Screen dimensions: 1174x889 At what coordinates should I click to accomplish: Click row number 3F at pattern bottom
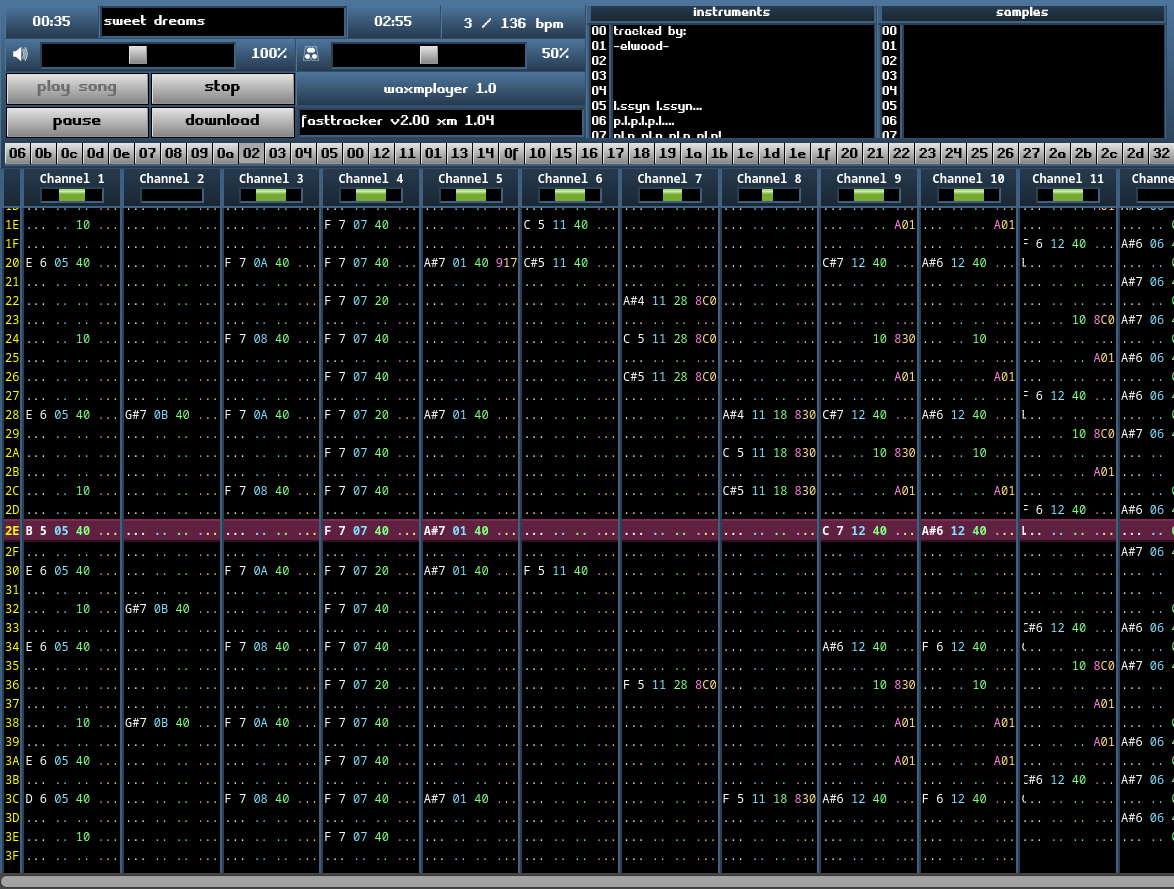[x=12, y=856]
